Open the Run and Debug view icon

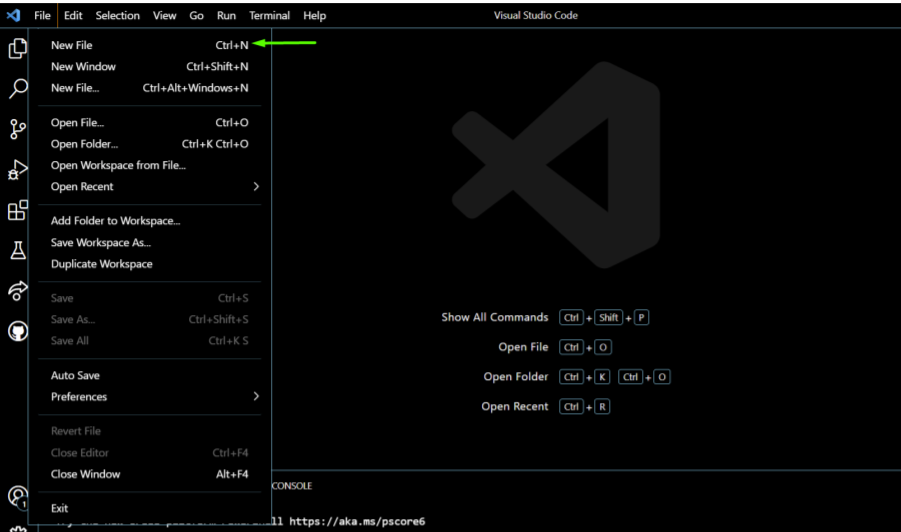(x=17, y=169)
